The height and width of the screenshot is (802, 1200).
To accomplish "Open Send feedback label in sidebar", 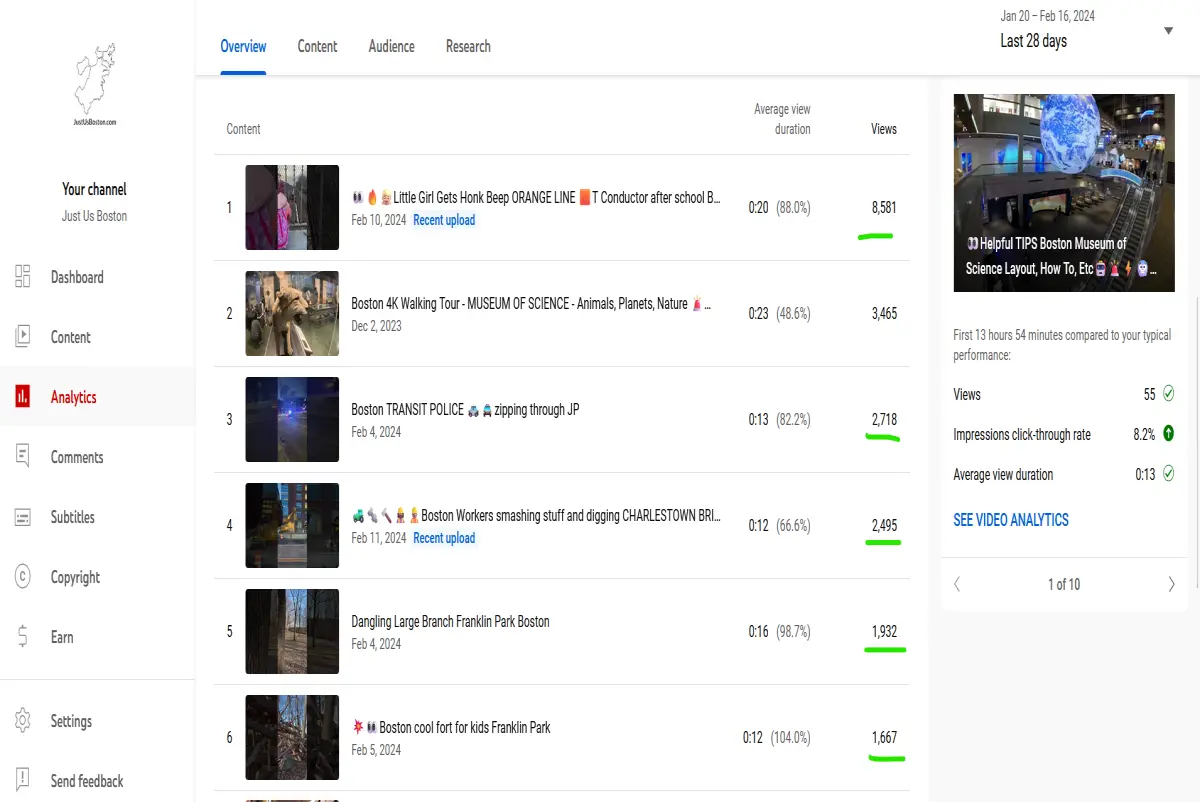I will (x=87, y=781).
